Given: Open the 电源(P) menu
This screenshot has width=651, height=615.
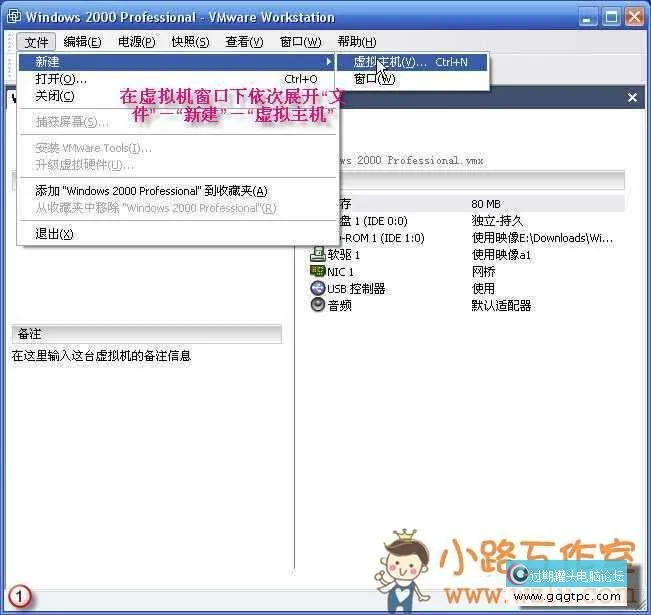Looking at the screenshot, I should (x=137, y=42).
